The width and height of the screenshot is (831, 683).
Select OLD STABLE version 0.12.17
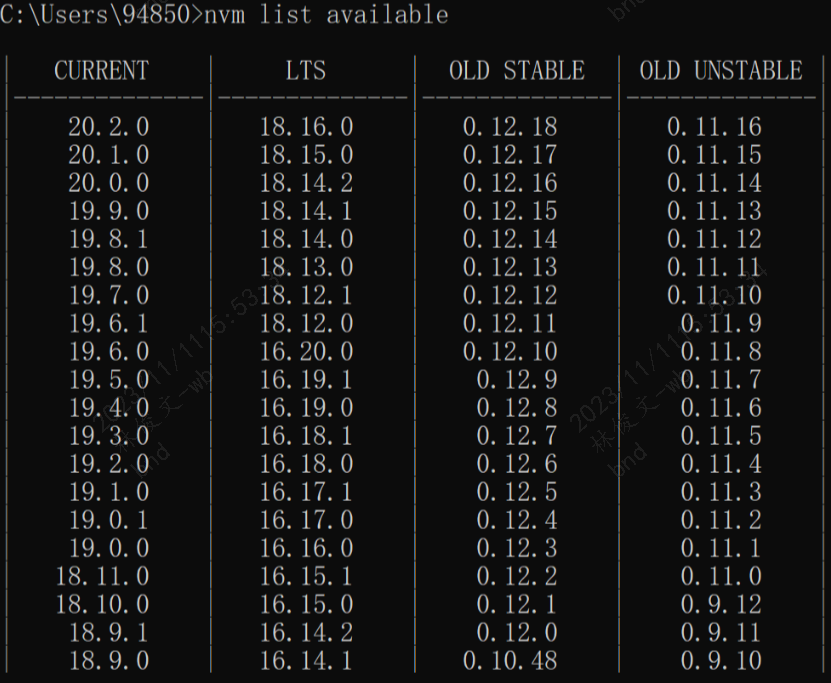coord(510,155)
